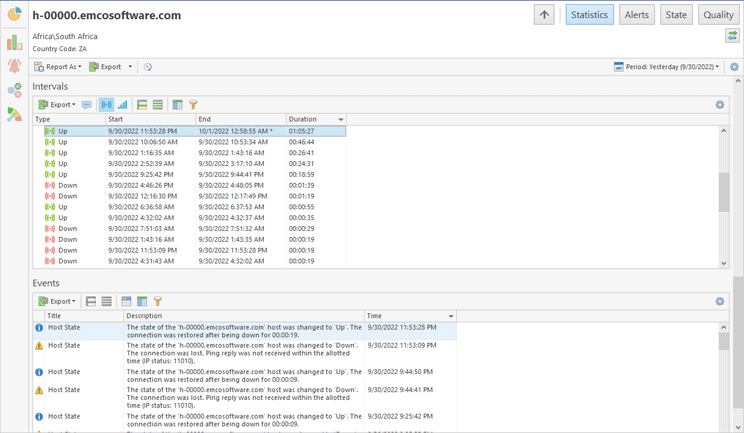Click the green swap arrows icon
The image size is (744, 433).
pos(732,36)
